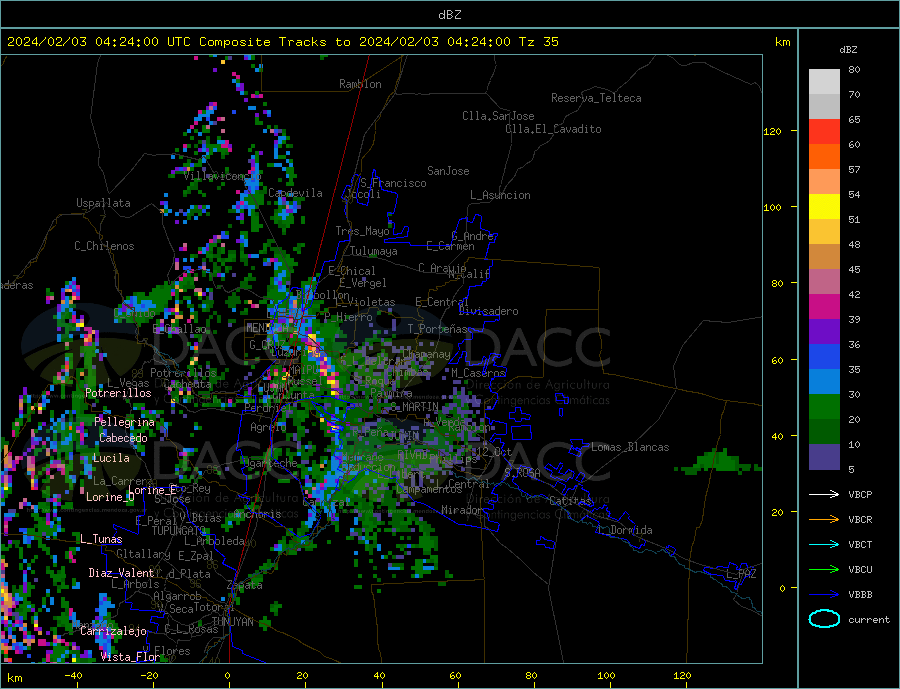Screen dimensions: 900x689
Task: Click the Uspallata label
Action: pyautogui.click(x=103, y=203)
